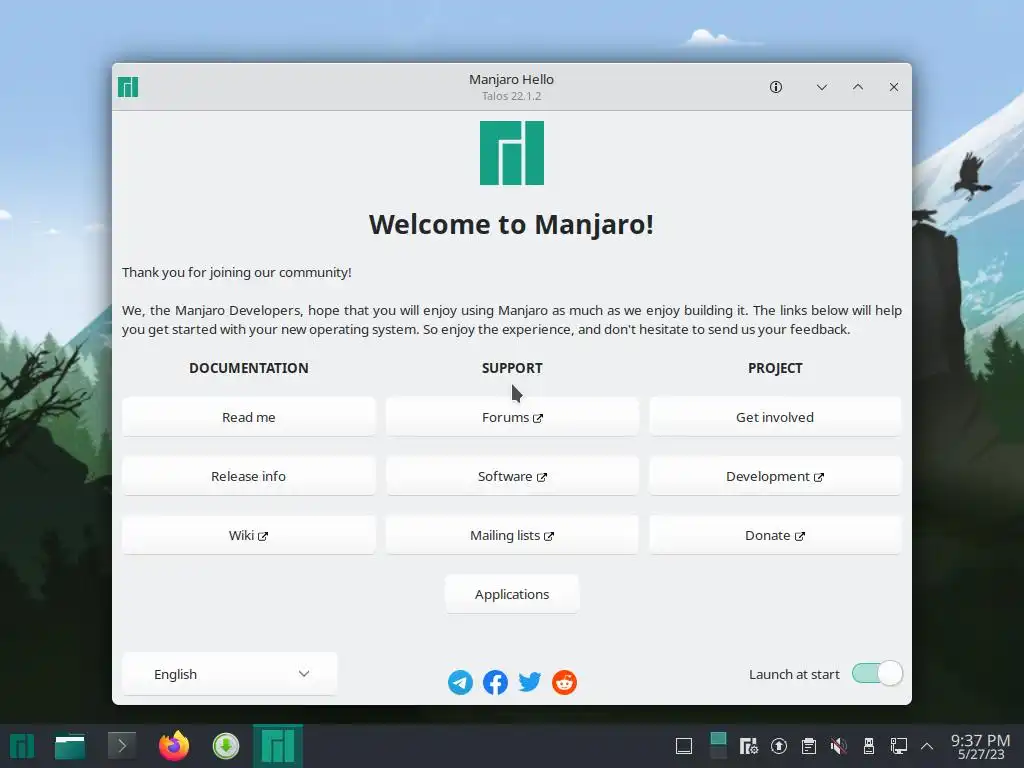The width and height of the screenshot is (1024, 768).
Task: Open the Forums link button
Action: (x=512, y=417)
